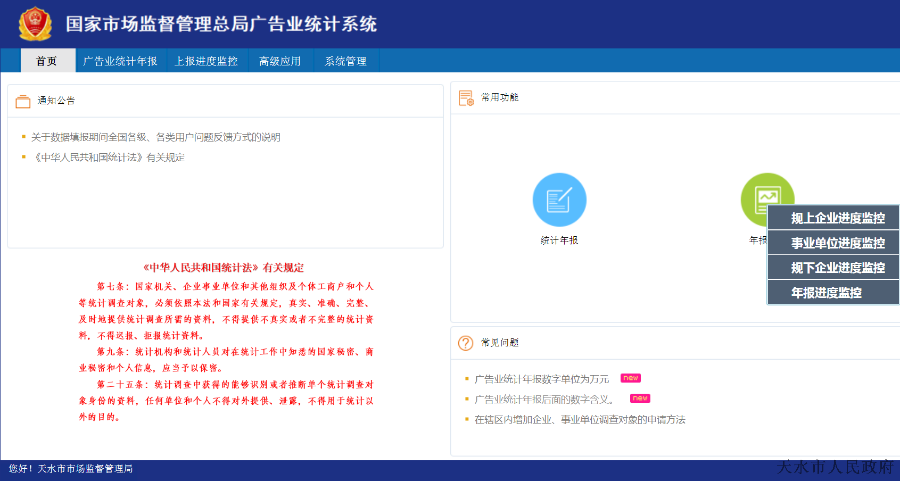Open 《中华人民共和国统计法》有关规定 notice link
Screen dimensions: 900x481
[109, 157]
